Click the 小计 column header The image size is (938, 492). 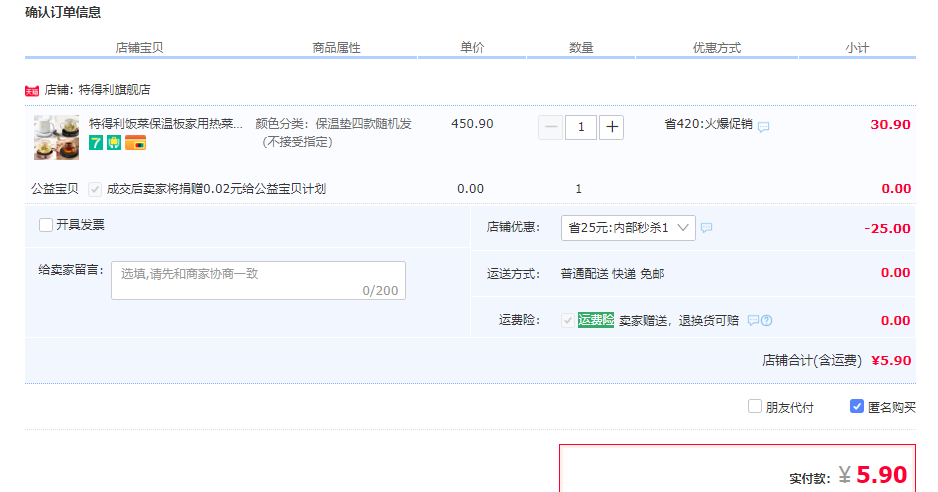click(857, 48)
